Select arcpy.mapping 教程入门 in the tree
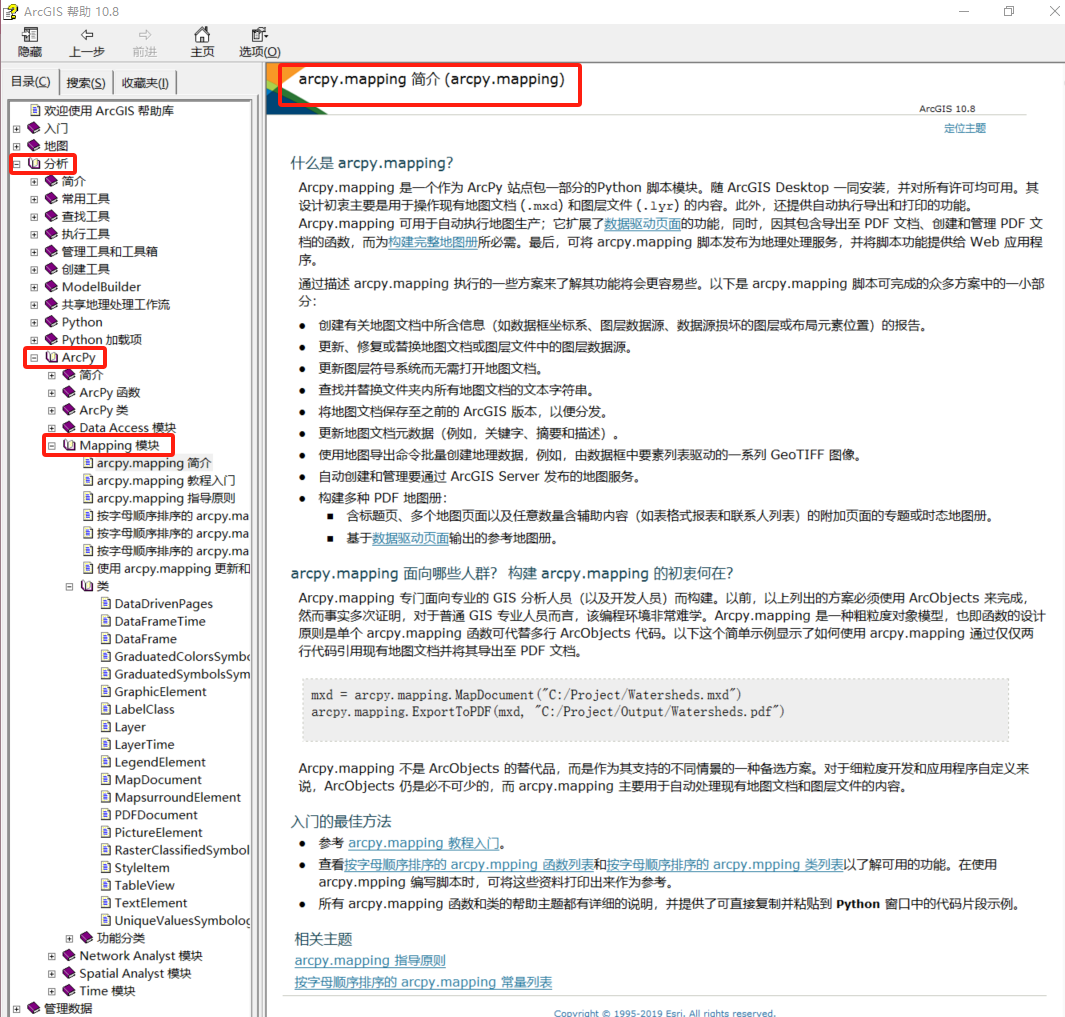Viewport: 1065px width, 1017px height. (166, 481)
